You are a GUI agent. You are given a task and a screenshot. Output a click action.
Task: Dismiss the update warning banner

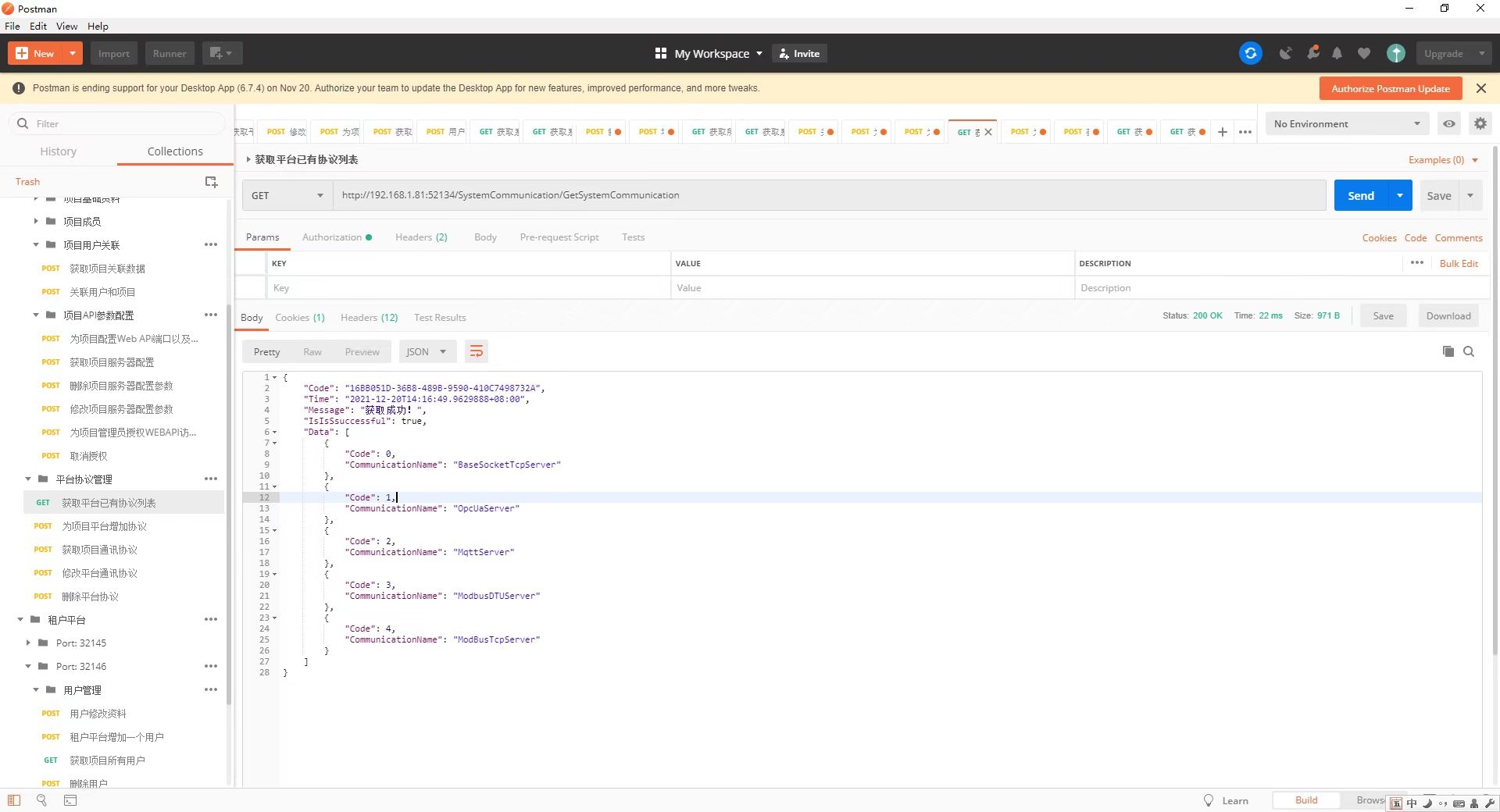click(1480, 88)
